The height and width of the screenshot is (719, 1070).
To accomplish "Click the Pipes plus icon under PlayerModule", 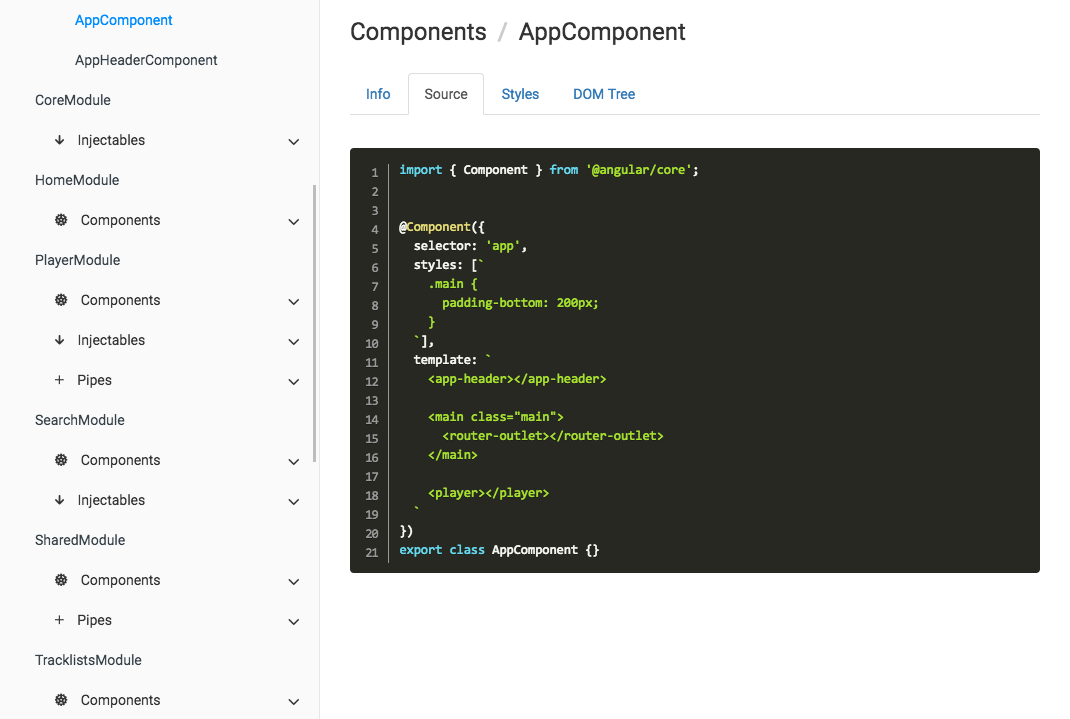I will 60,380.
